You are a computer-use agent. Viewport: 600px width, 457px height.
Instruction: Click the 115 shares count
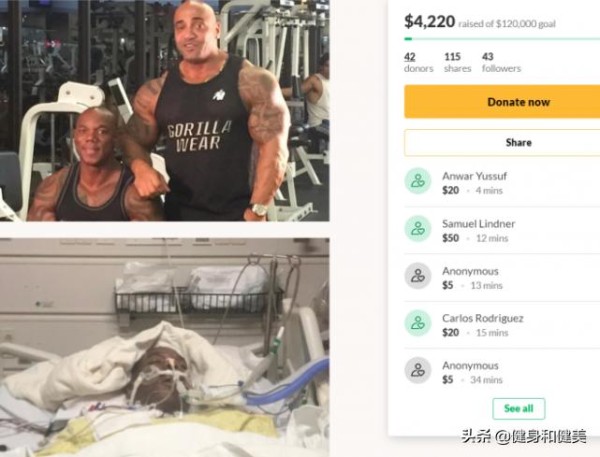point(458,62)
